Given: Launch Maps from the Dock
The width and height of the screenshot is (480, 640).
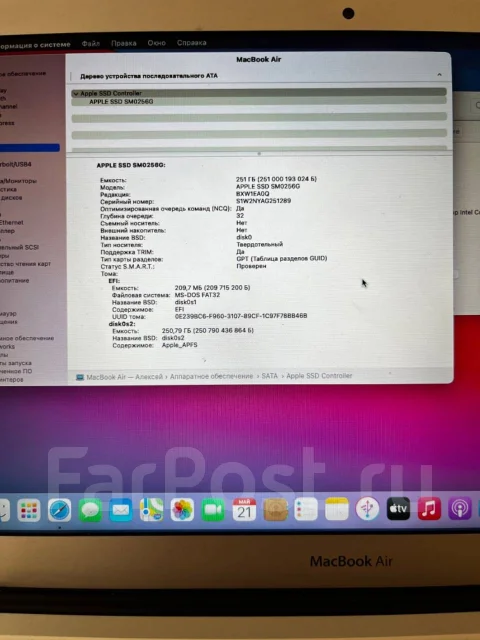Looking at the screenshot, I should 151,510.
